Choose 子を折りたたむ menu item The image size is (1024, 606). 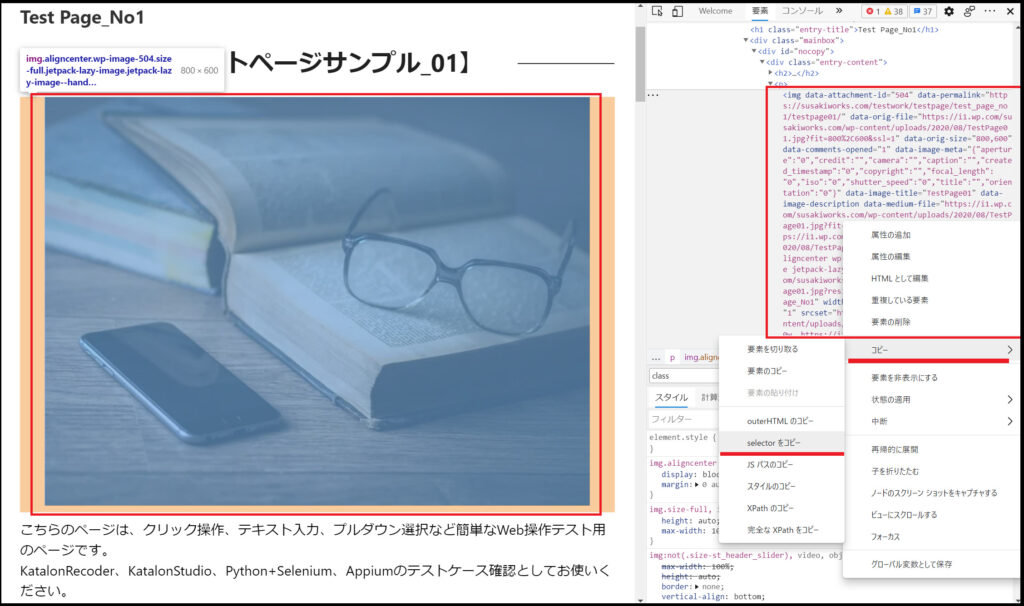coord(894,471)
